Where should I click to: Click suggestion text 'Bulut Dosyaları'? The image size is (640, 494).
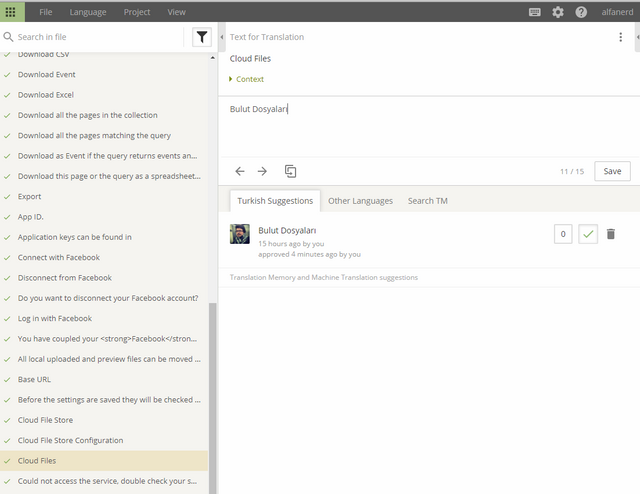tap(287, 231)
